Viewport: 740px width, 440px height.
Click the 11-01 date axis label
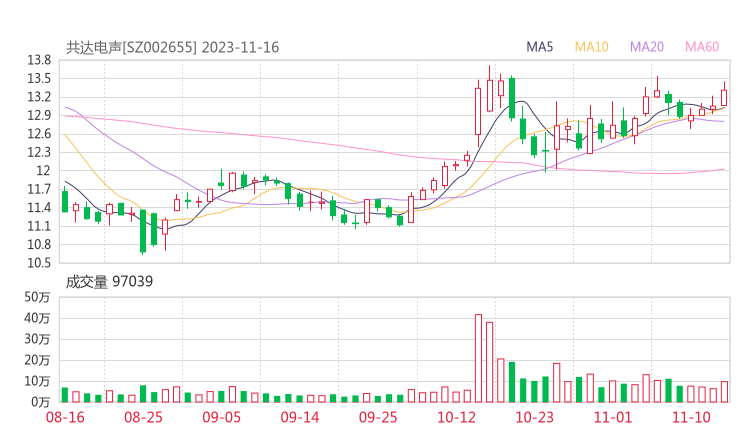(613, 417)
